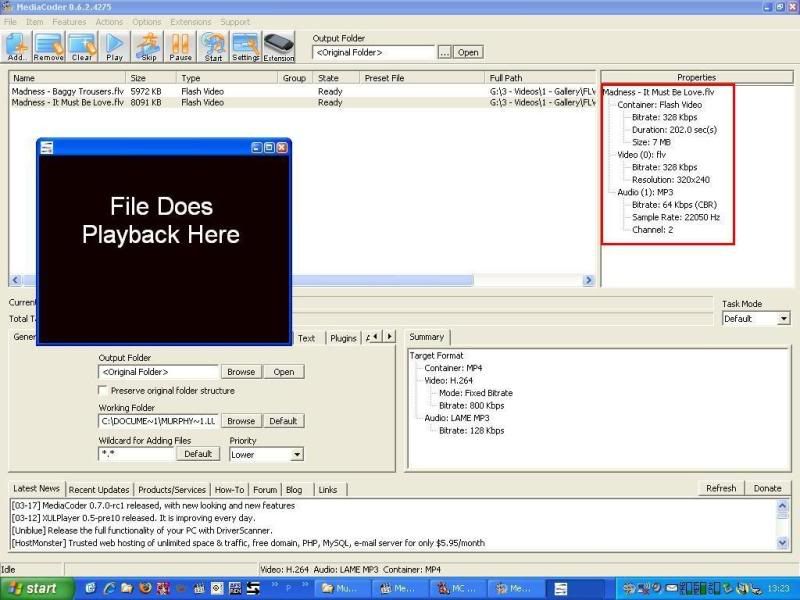Click the Wildcard for Adding Files field

[x=136, y=454]
